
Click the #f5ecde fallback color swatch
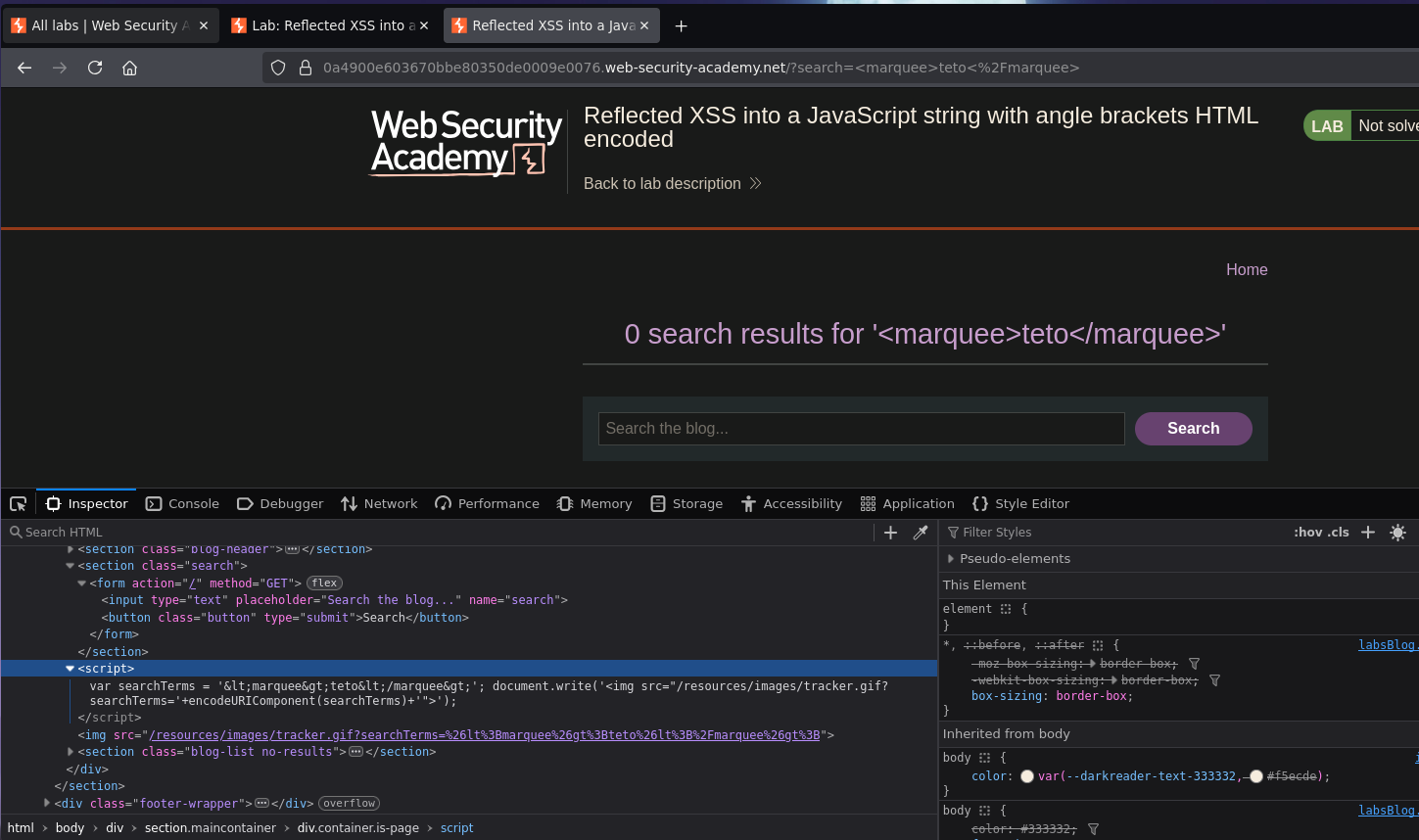pyautogui.click(x=1256, y=776)
